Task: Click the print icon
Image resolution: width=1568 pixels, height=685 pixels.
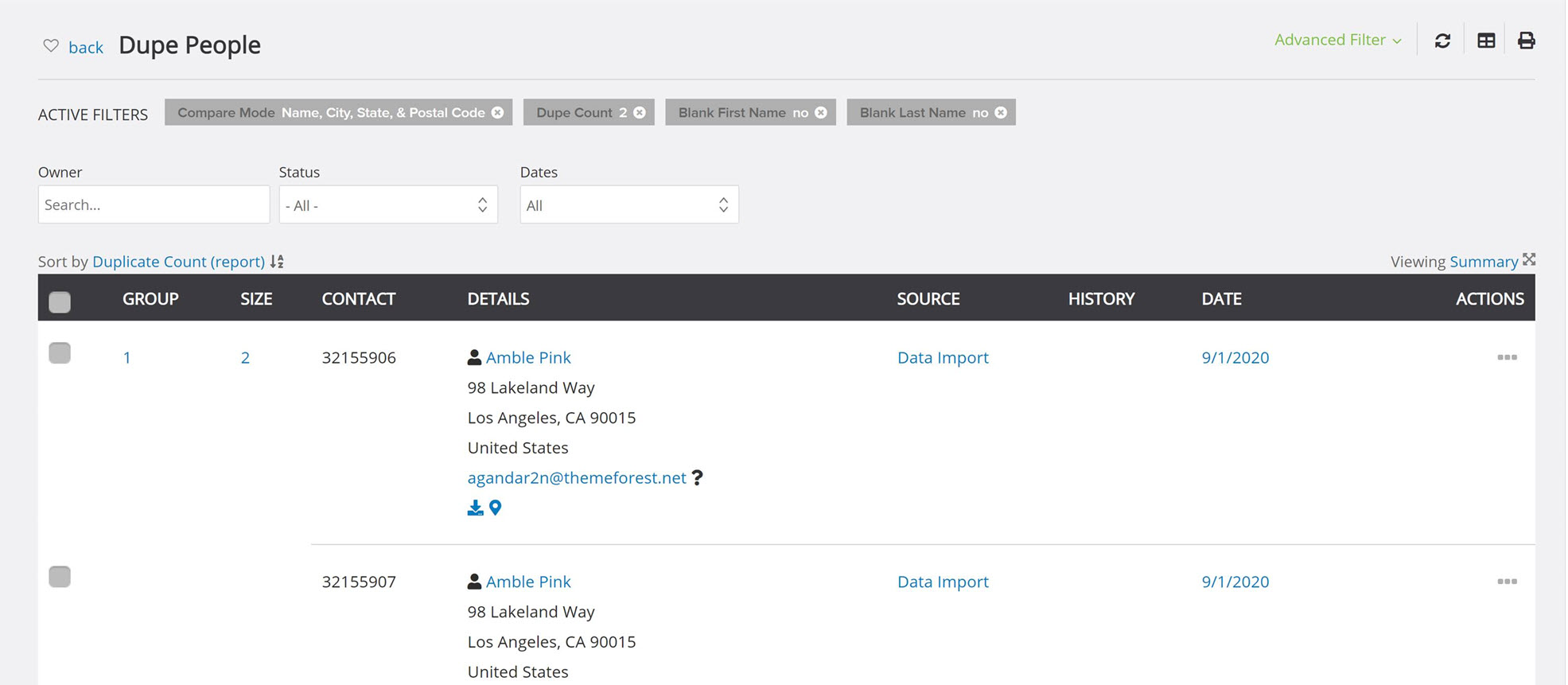Action: pos(1526,41)
